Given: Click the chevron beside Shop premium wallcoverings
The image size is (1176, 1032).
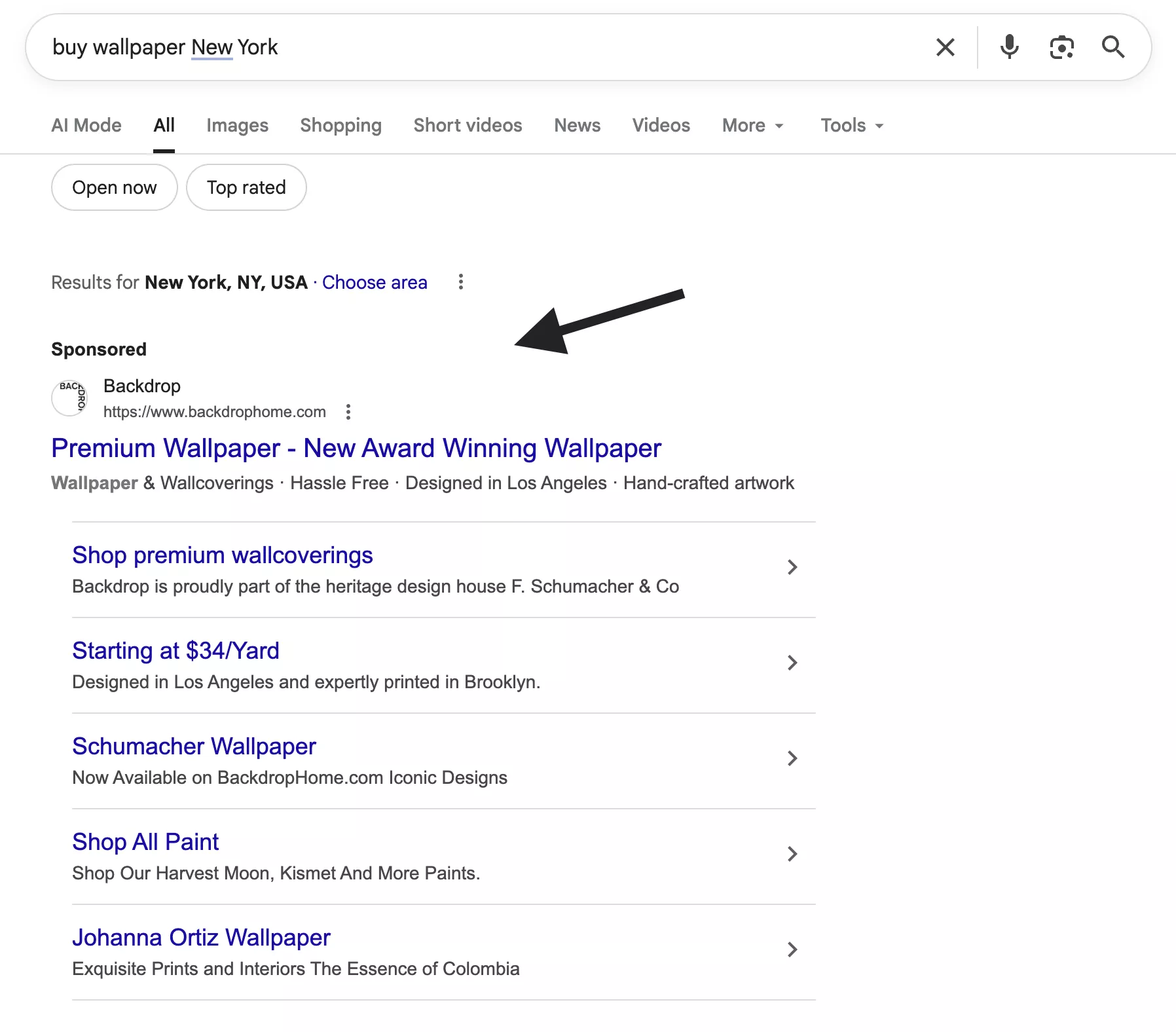Looking at the screenshot, I should point(793,567).
